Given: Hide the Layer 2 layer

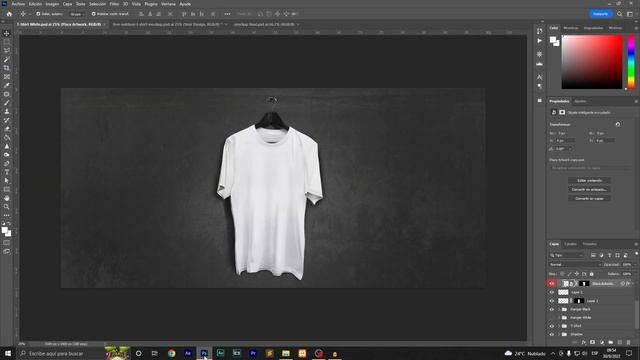Looking at the screenshot, I should pyautogui.click(x=552, y=292).
